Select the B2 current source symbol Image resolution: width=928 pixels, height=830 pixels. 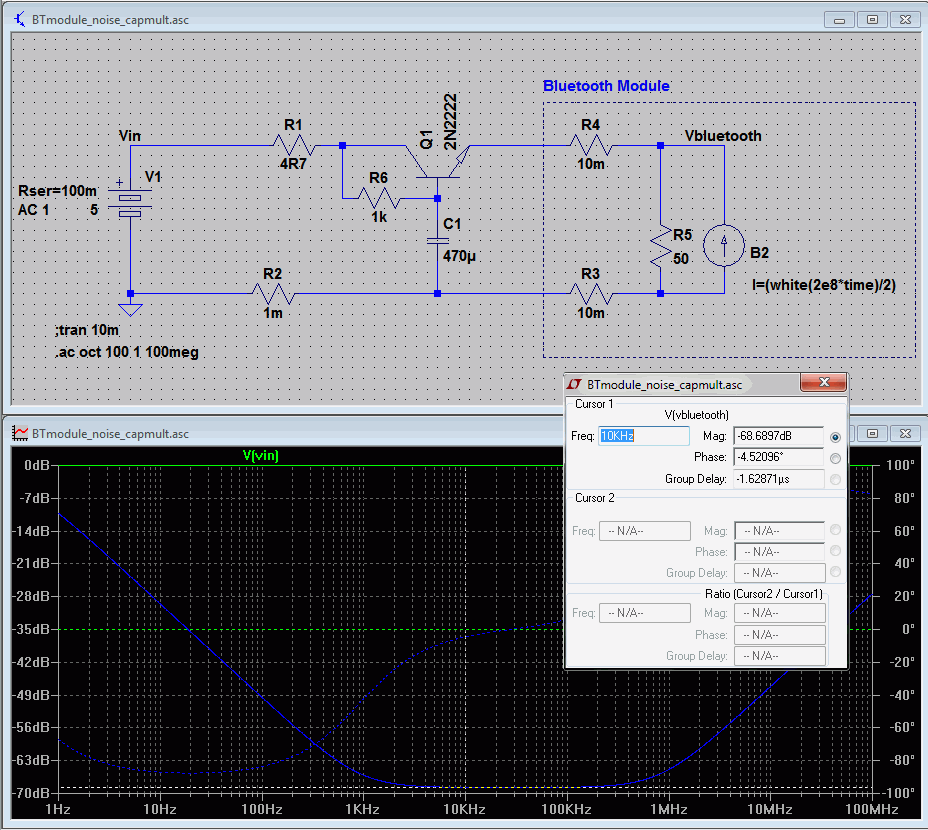[x=722, y=244]
